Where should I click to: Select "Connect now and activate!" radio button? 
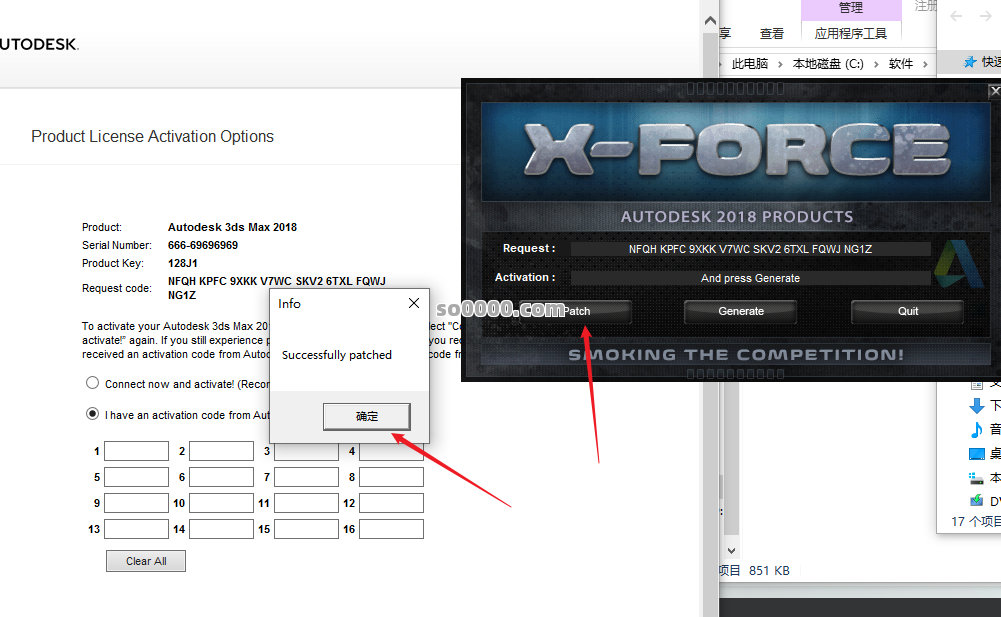(93, 383)
